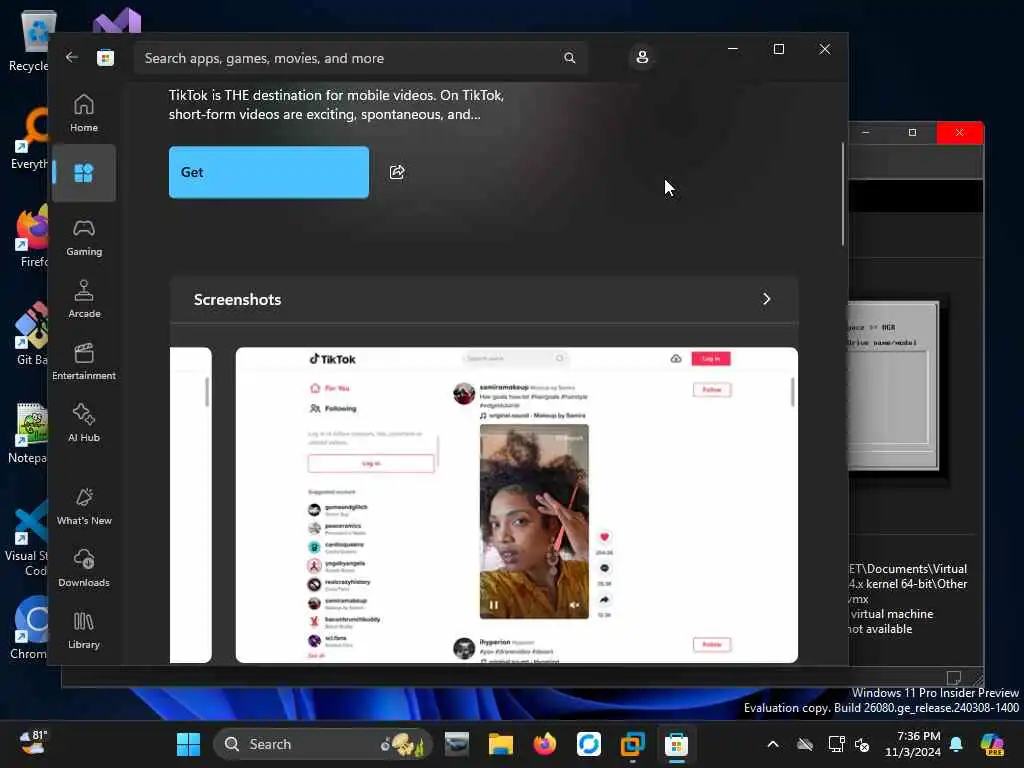
Task: Close the Microsoft Store window
Action: tap(825, 49)
